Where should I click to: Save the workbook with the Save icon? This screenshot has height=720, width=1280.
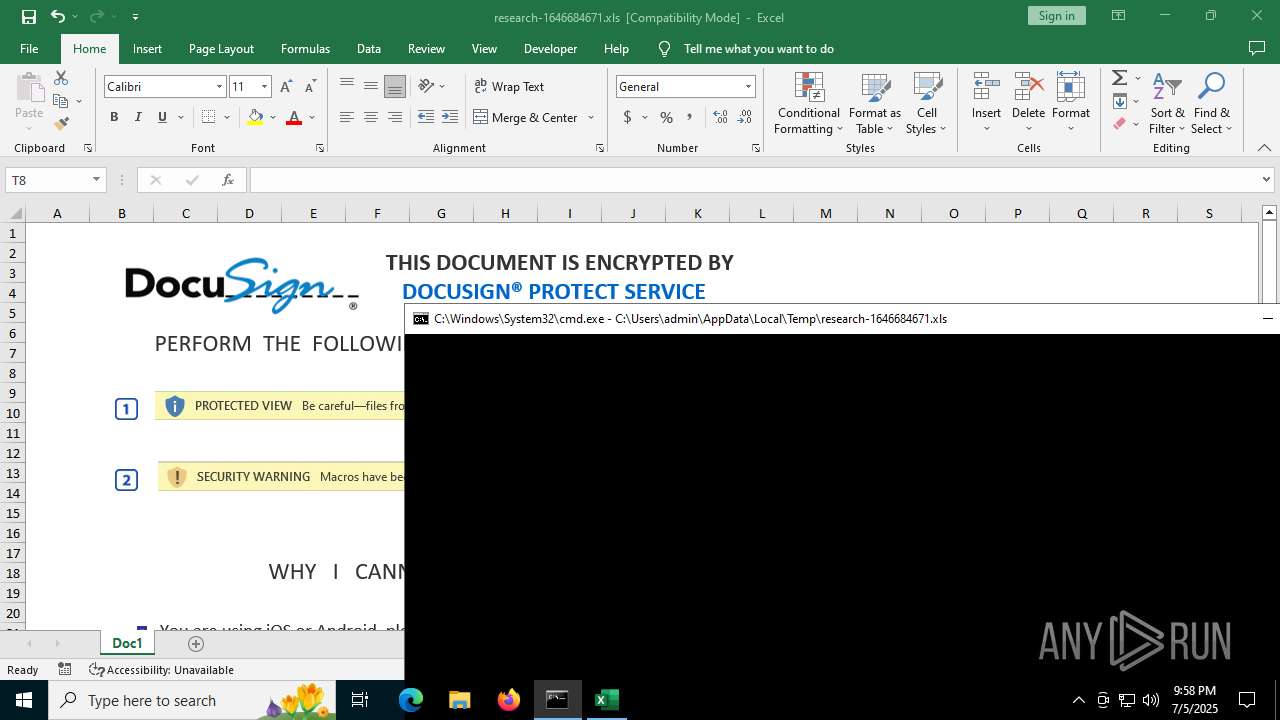[29, 16]
